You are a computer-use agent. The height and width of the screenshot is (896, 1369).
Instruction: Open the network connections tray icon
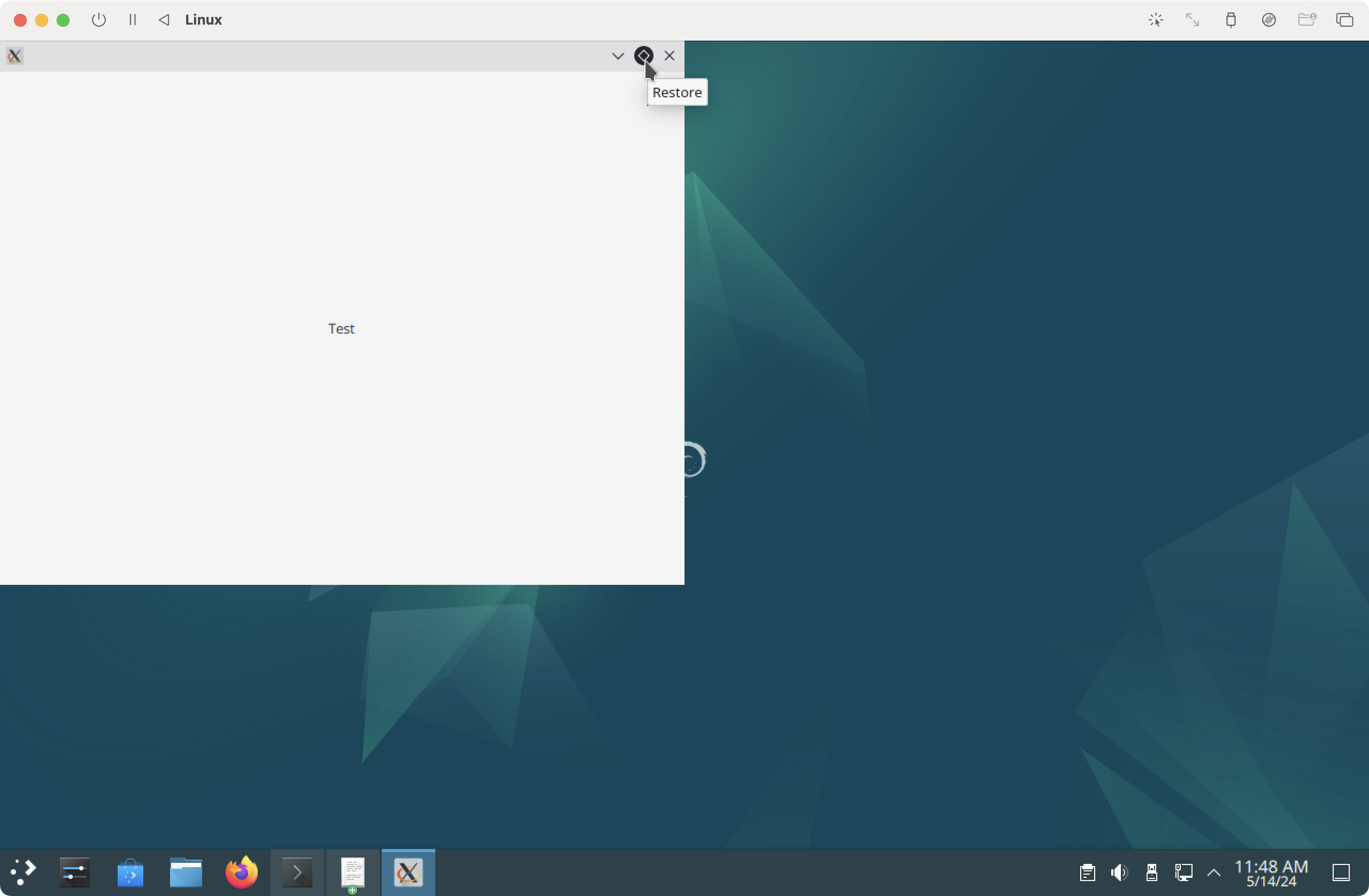pos(1183,872)
